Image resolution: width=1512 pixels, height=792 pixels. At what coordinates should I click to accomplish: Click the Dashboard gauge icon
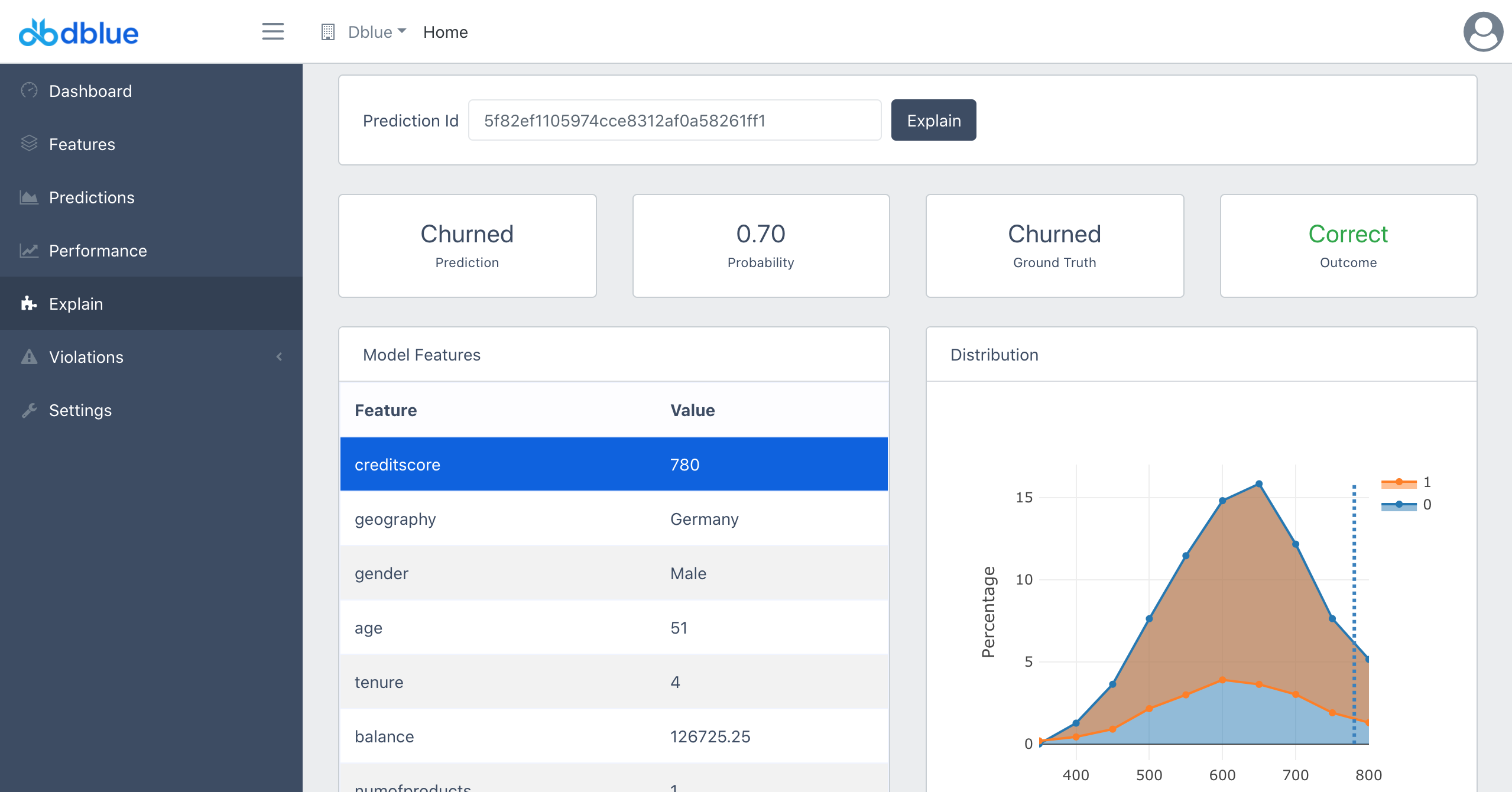(29, 90)
